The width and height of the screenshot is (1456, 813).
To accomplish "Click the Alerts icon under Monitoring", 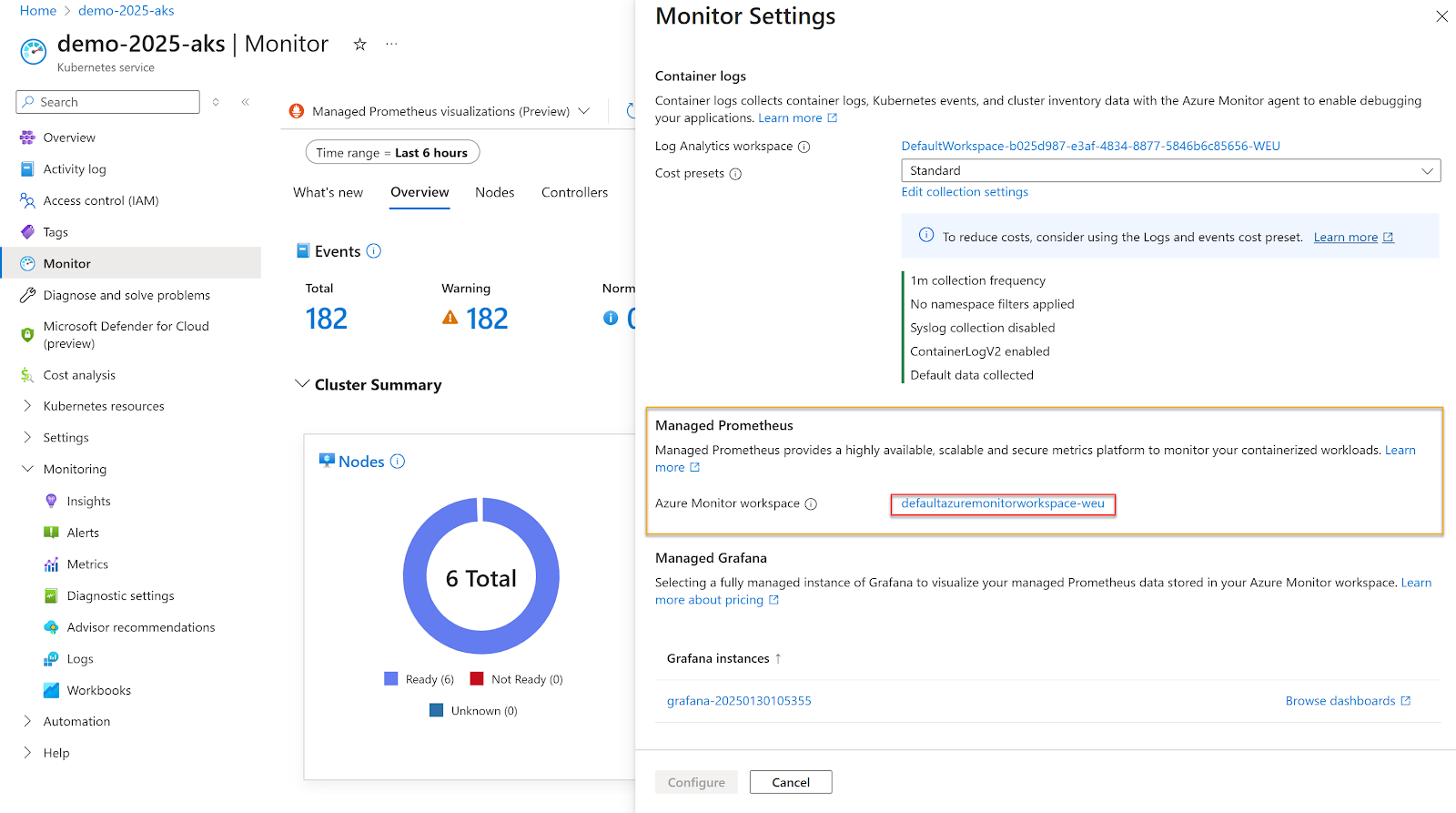I will (51, 533).
